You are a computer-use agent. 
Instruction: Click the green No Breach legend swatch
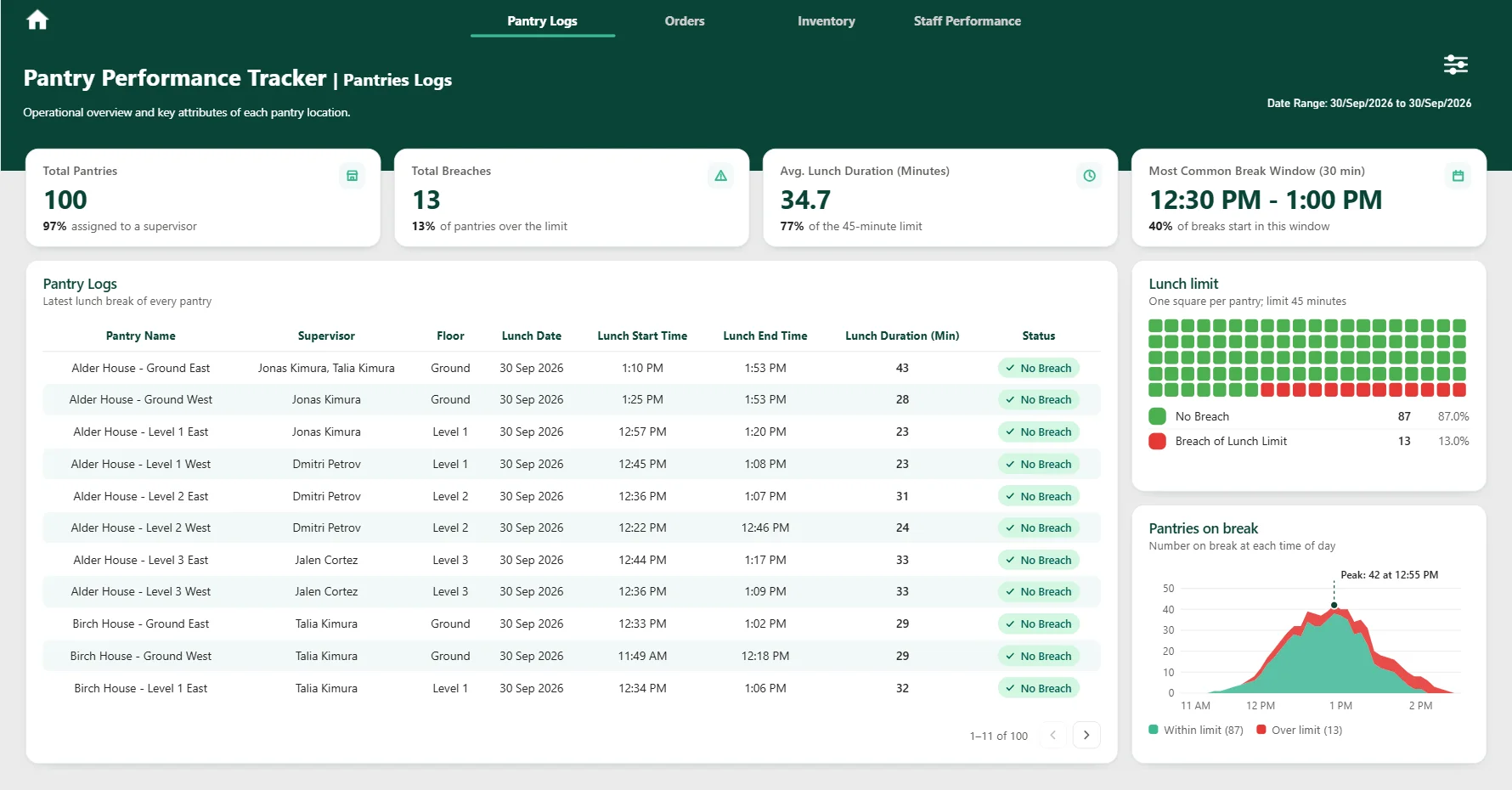pos(1157,416)
